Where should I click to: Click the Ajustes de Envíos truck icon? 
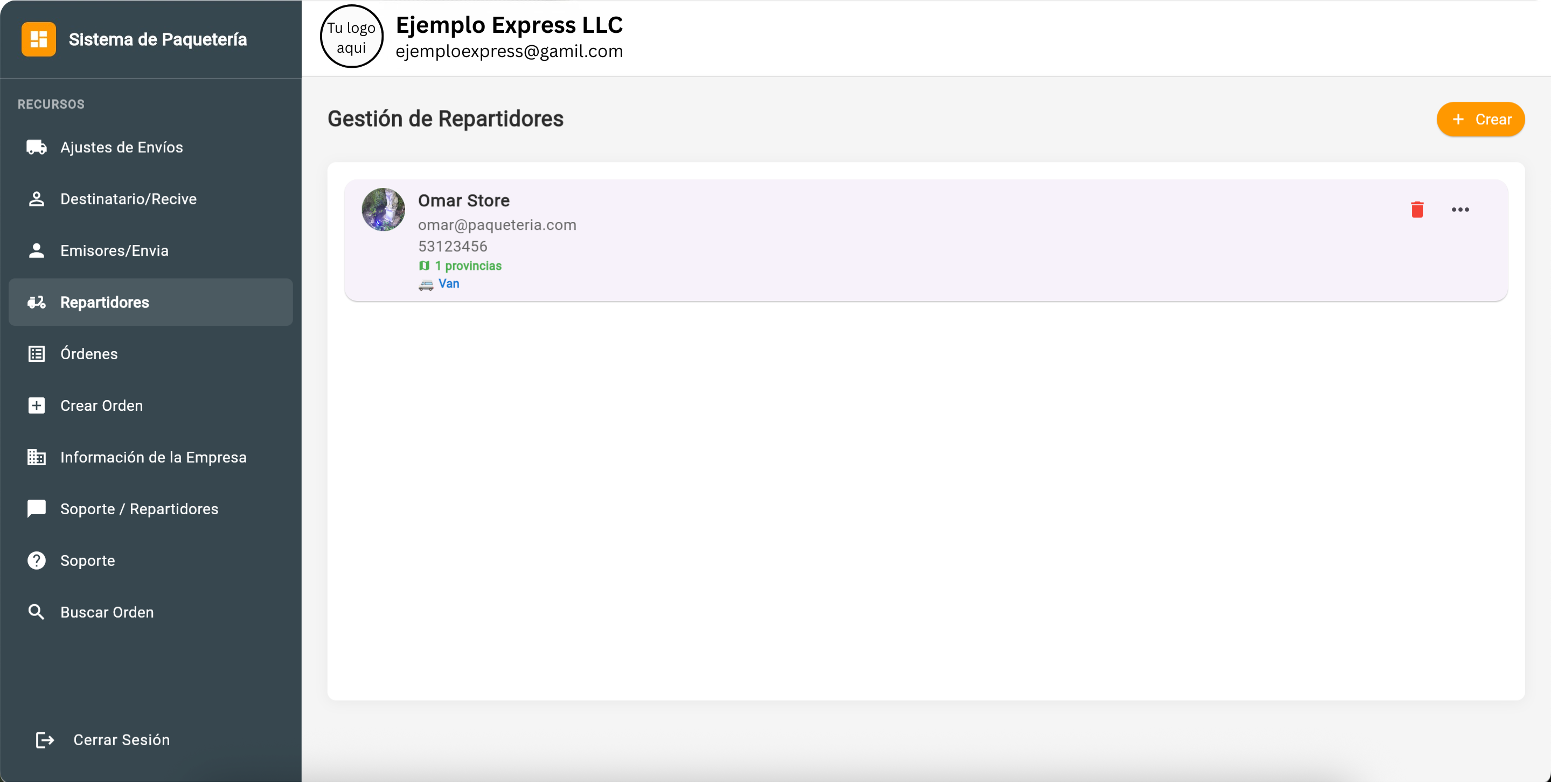click(37, 148)
